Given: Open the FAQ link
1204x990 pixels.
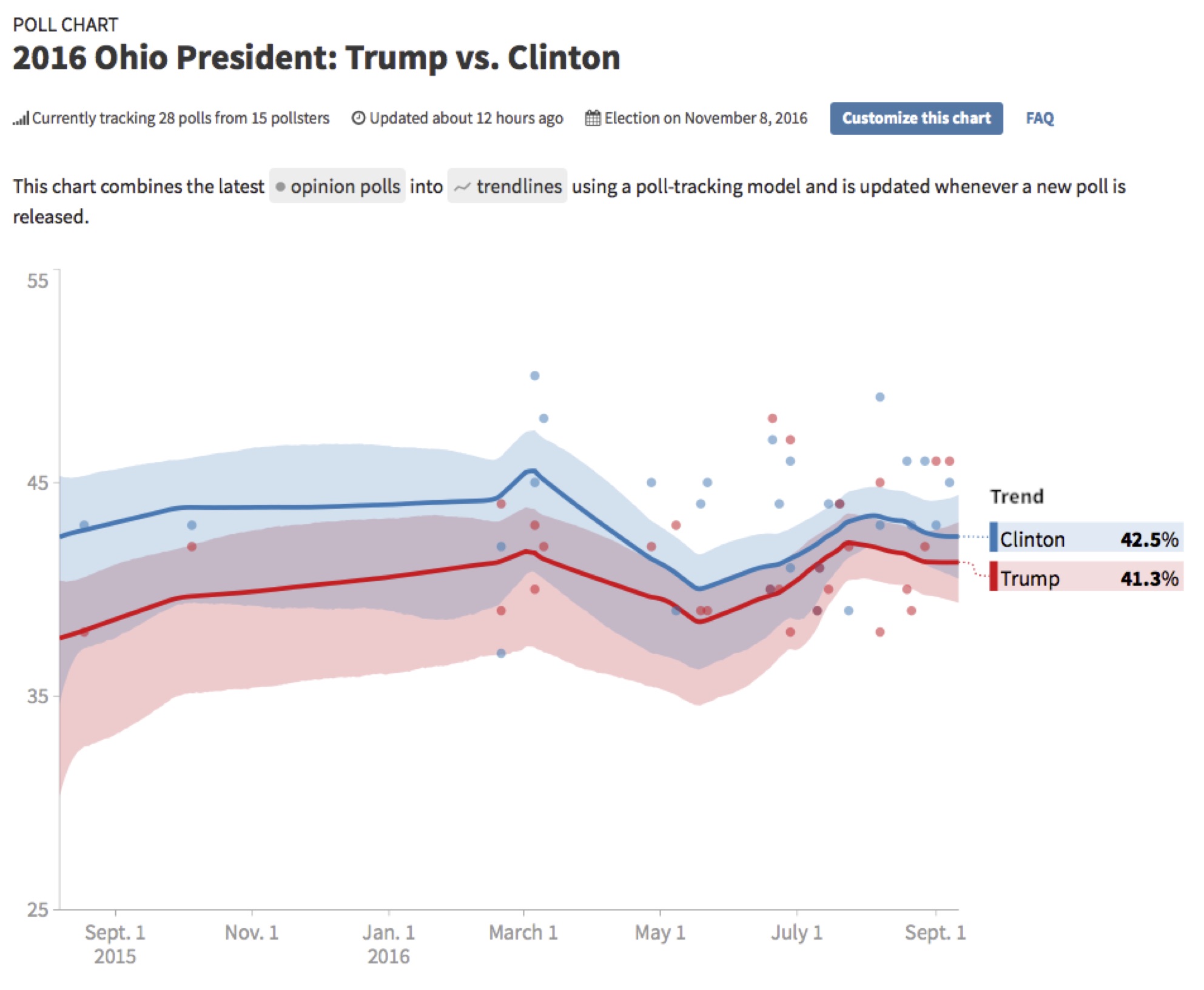Looking at the screenshot, I should [1040, 118].
